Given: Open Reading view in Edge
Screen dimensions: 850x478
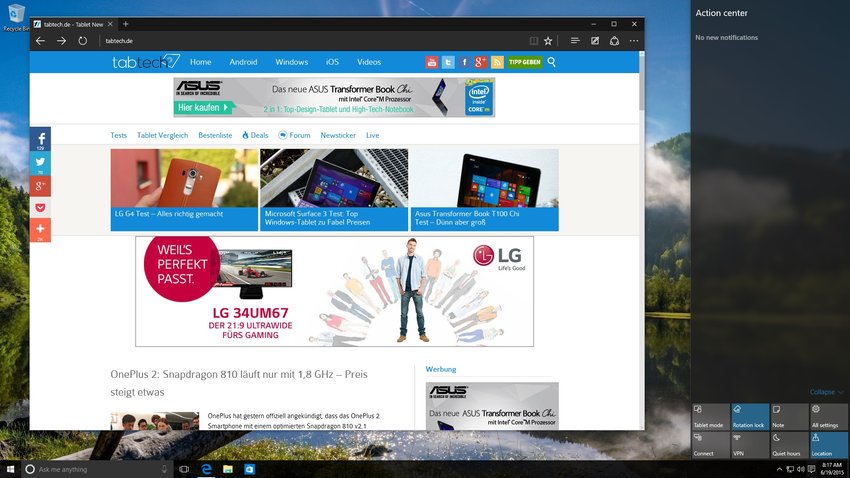Looking at the screenshot, I should point(534,41).
